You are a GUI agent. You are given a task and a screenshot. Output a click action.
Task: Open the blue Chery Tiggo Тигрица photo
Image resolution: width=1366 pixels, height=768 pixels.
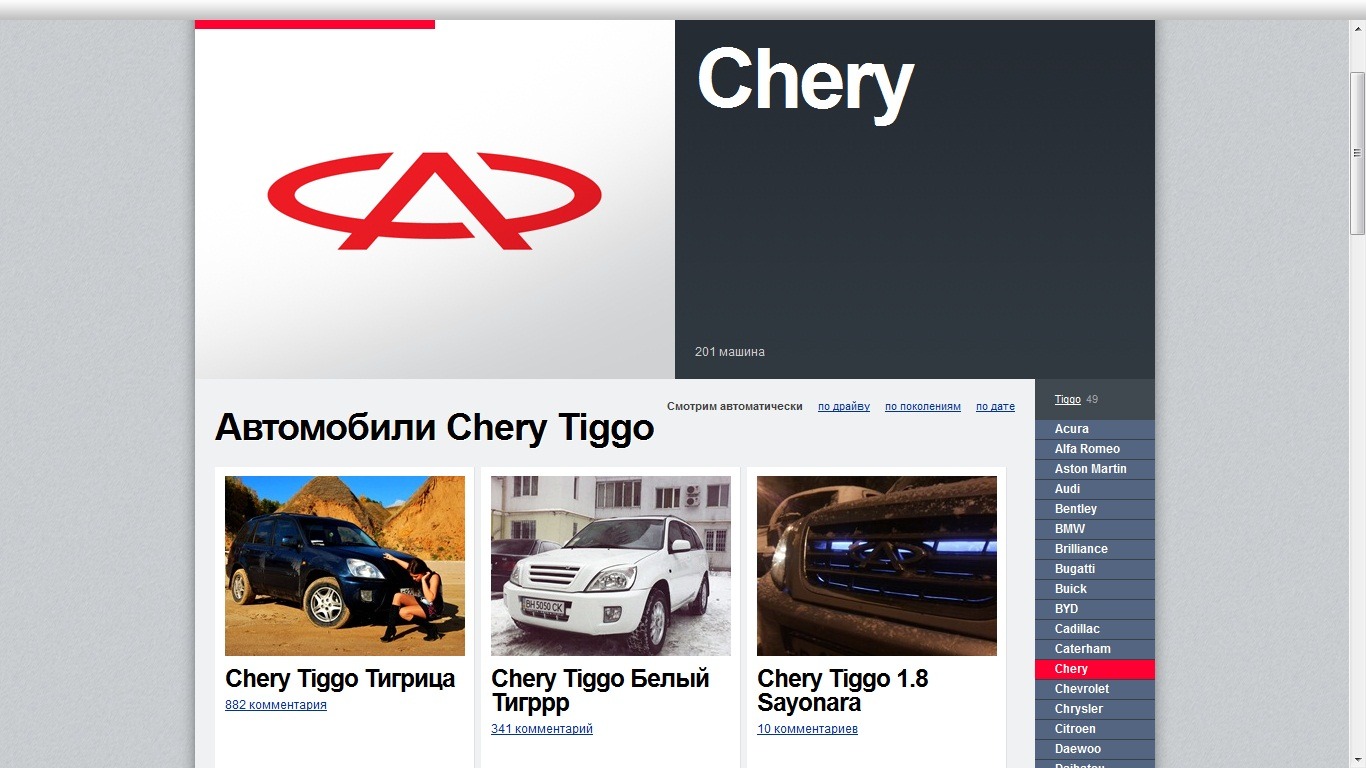345,566
